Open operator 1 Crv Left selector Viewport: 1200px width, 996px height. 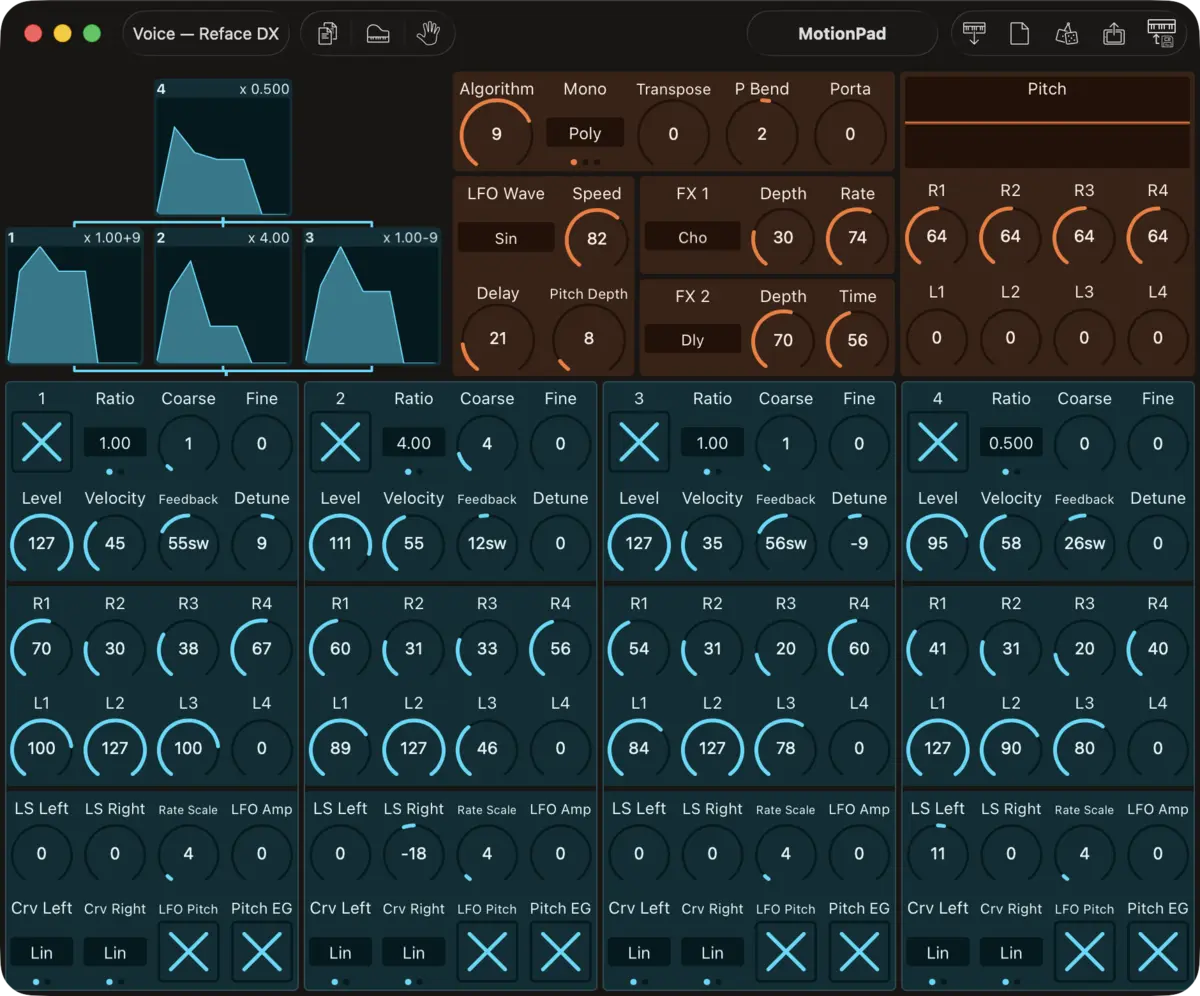42,952
